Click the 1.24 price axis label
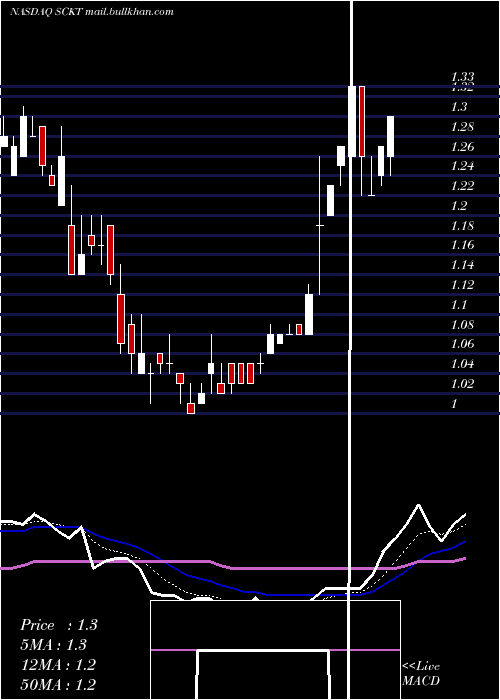500x700 pixels. coord(462,166)
